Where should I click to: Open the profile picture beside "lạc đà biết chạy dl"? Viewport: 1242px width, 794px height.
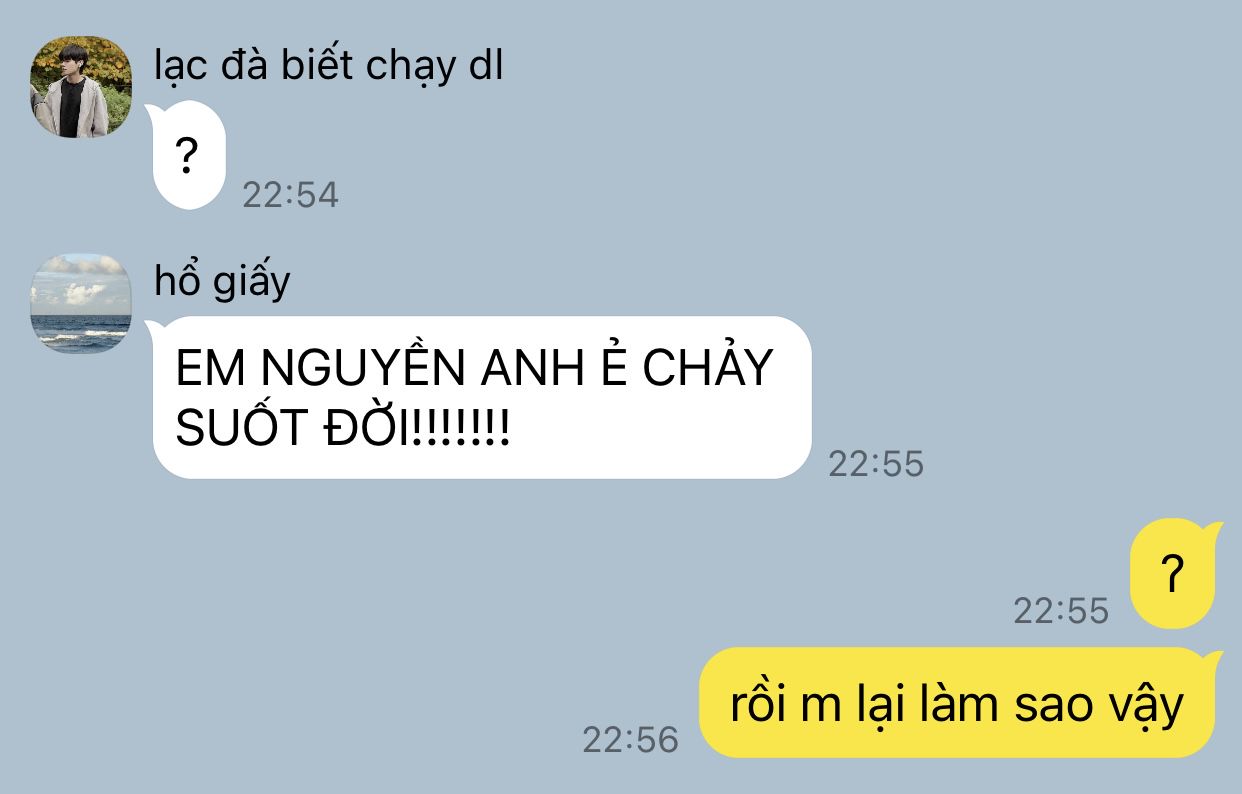[x=80, y=87]
